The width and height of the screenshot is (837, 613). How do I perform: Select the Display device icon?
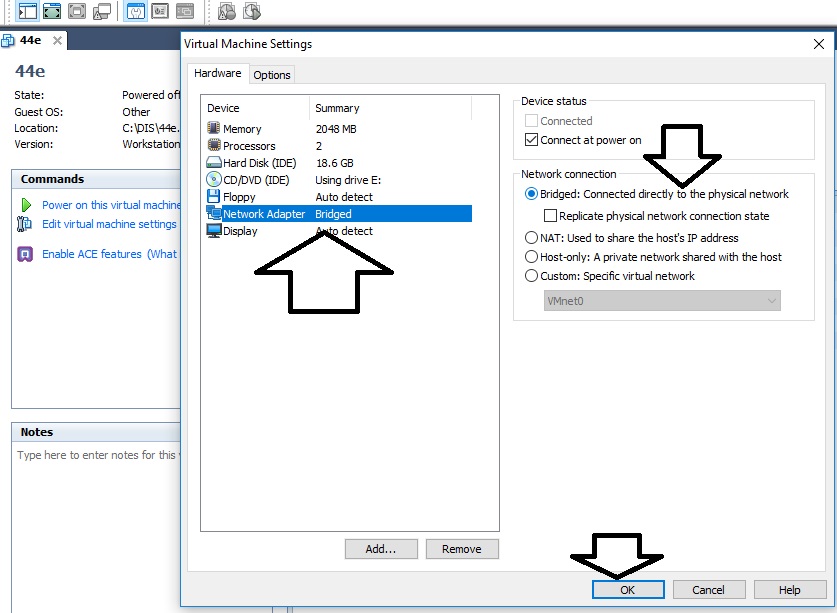[x=213, y=231]
